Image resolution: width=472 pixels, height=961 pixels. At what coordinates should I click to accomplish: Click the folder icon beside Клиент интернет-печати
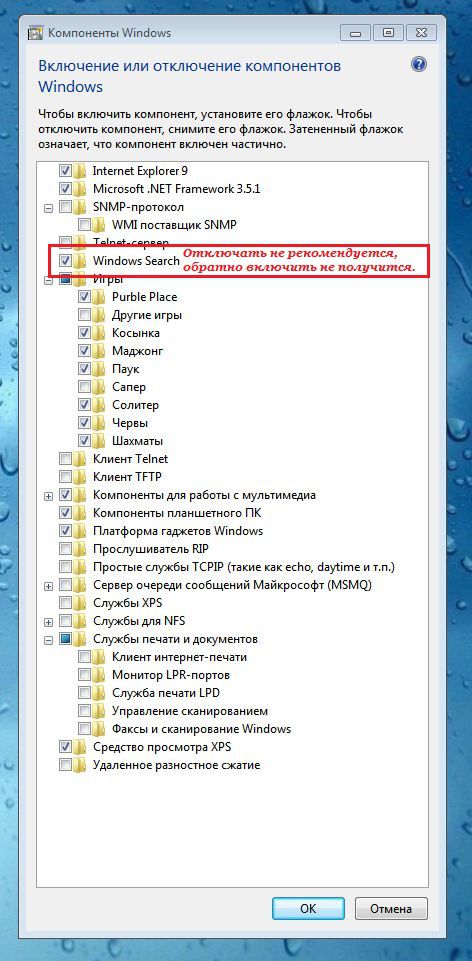[x=99, y=657]
